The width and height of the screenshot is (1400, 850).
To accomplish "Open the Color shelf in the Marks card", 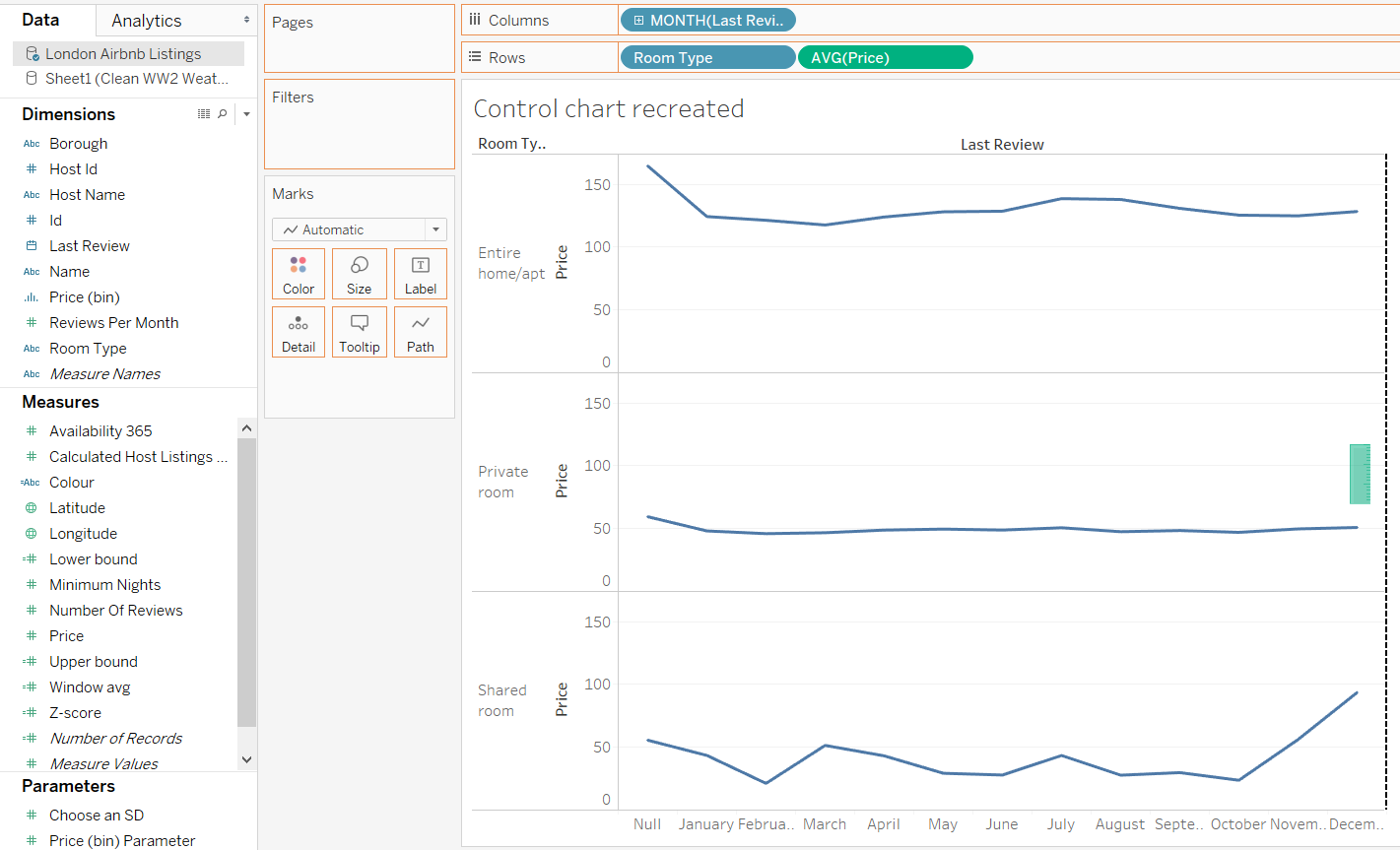I will pyautogui.click(x=298, y=273).
